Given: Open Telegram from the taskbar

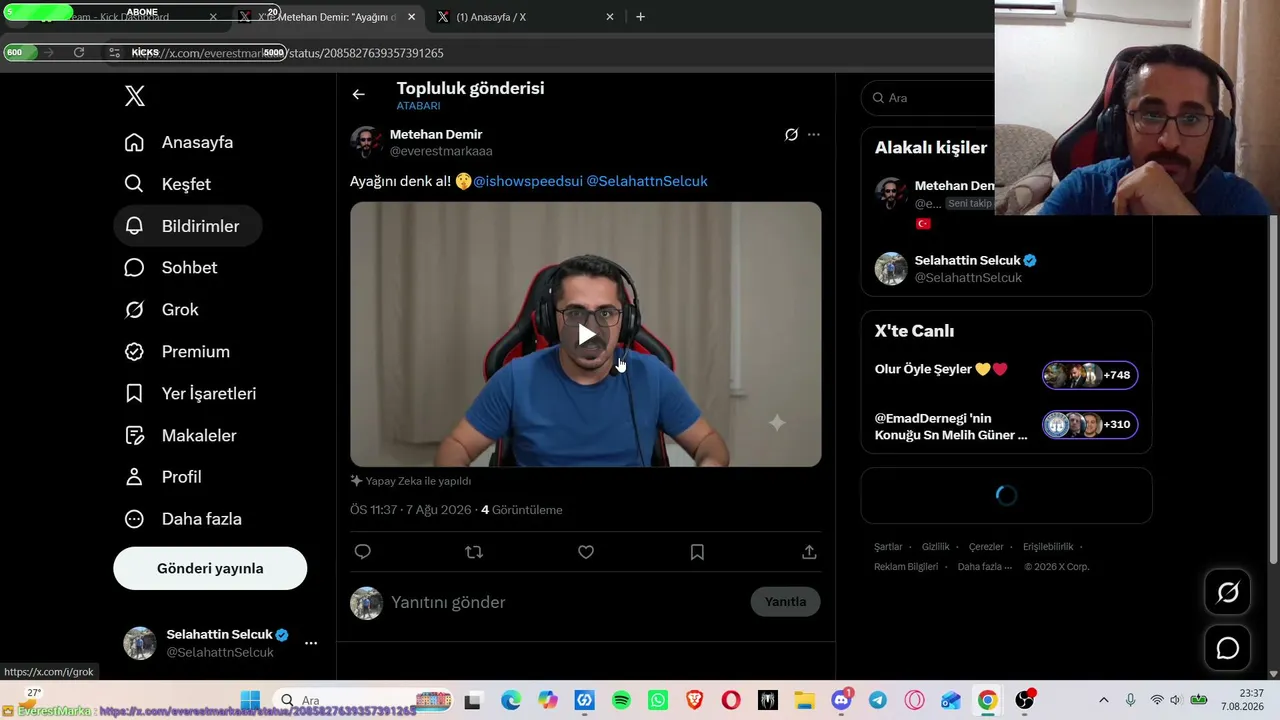Looking at the screenshot, I should (877, 701).
